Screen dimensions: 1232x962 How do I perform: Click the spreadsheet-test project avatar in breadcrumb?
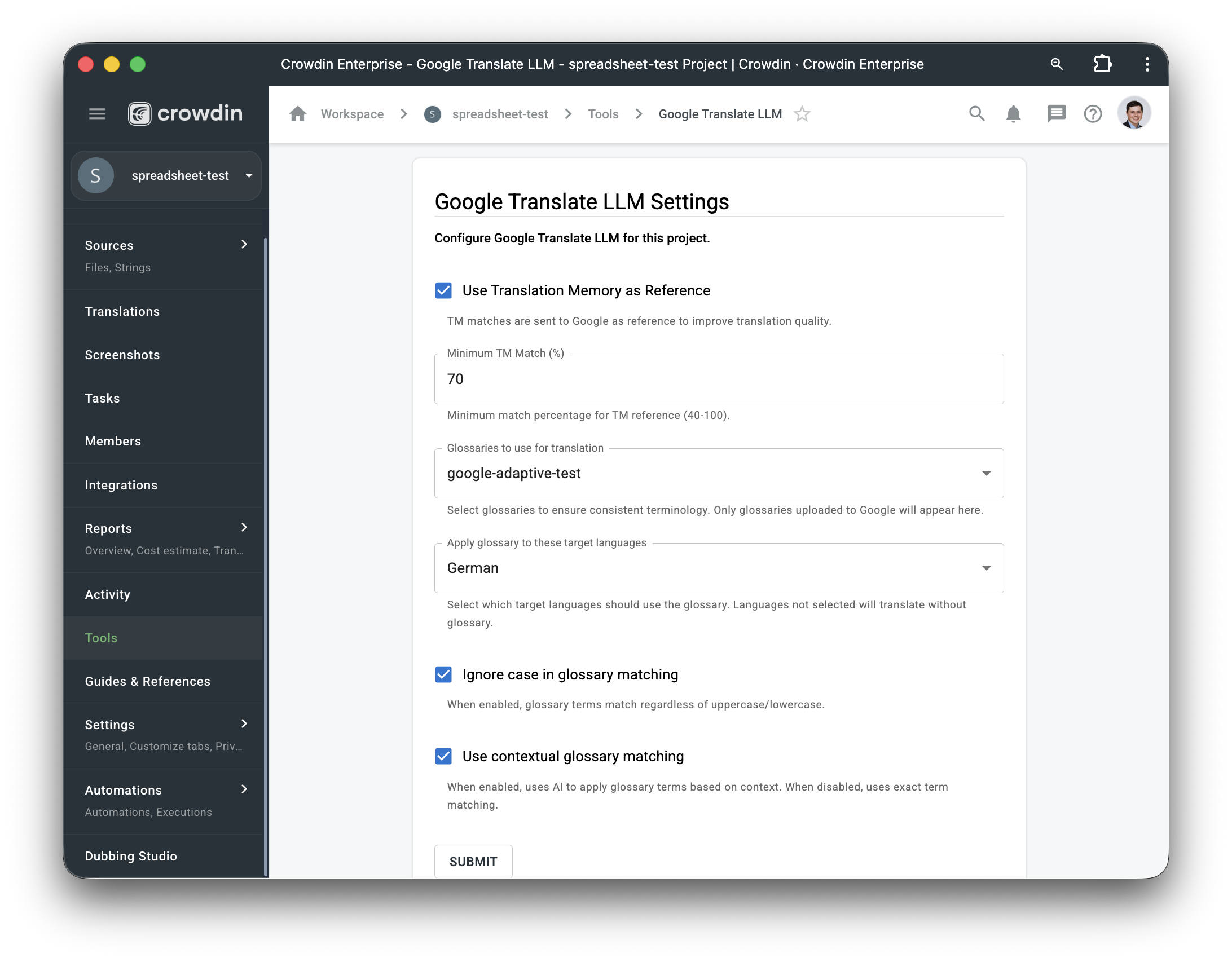432,114
